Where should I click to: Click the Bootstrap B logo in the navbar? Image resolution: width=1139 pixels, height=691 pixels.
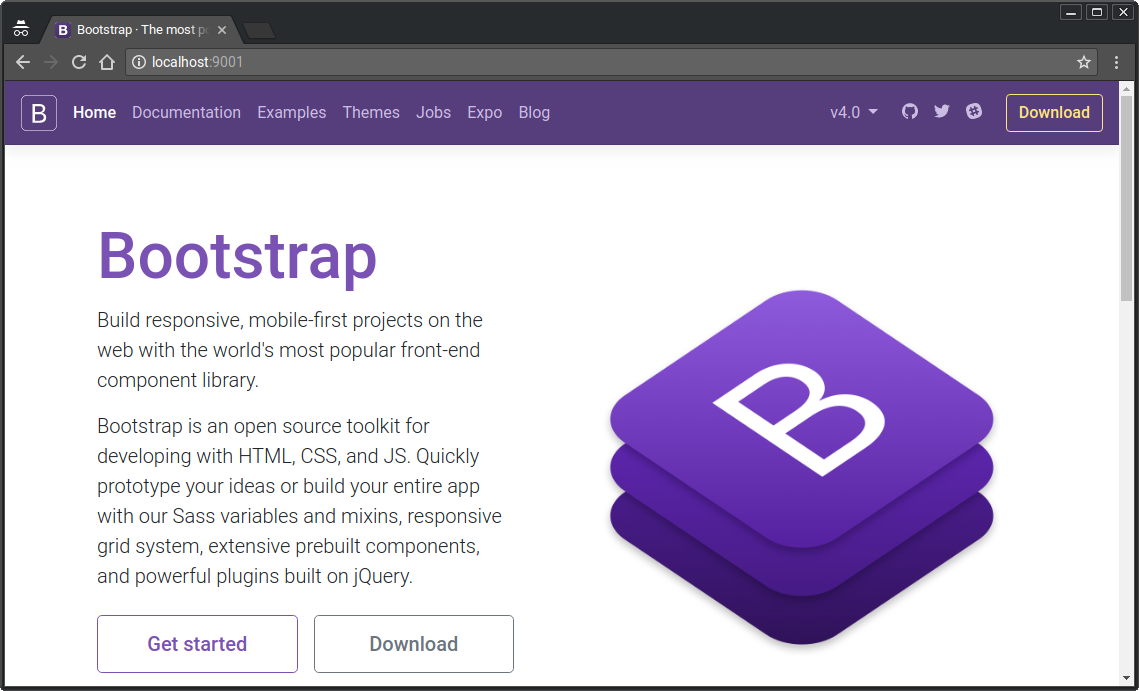pyautogui.click(x=38, y=112)
